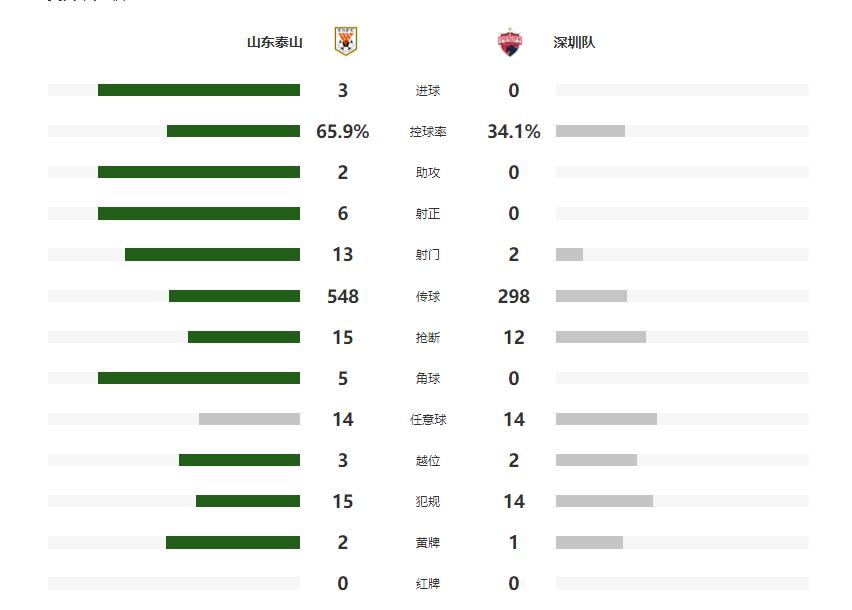Click the 控球率 possession stat label

pos(428,132)
